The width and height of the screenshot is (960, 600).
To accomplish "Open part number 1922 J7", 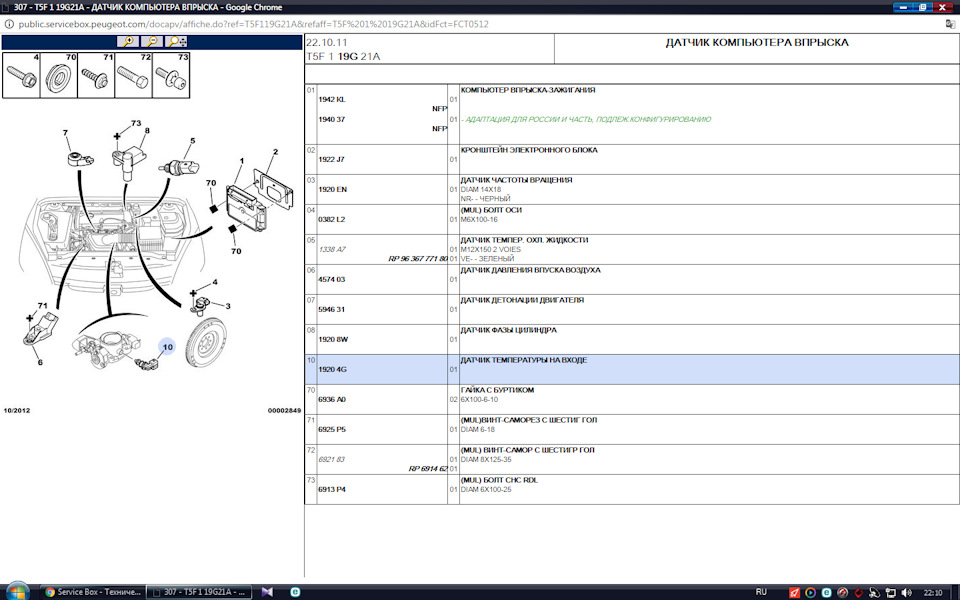I will point(331,159).
